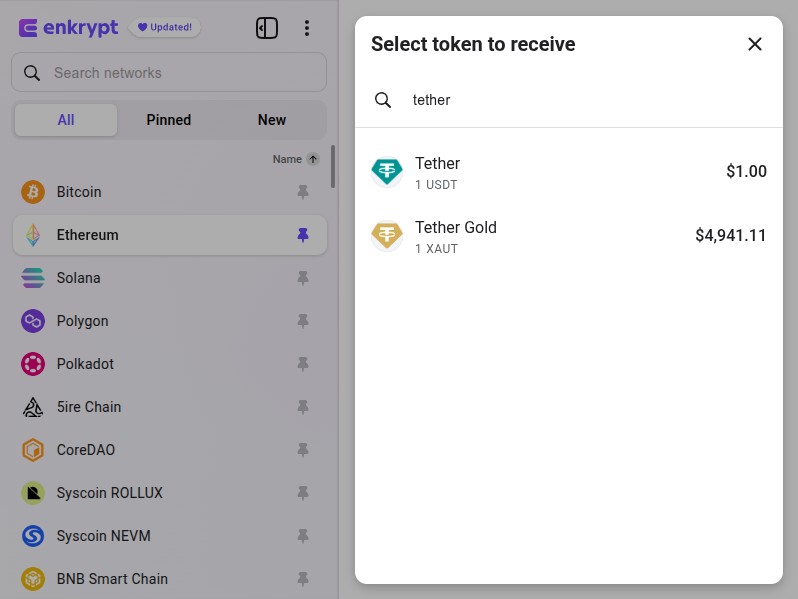Image resolution: width=798 pixels, height=599 pixels.
Task: Click the network list scrollbar
Action: 333,167
